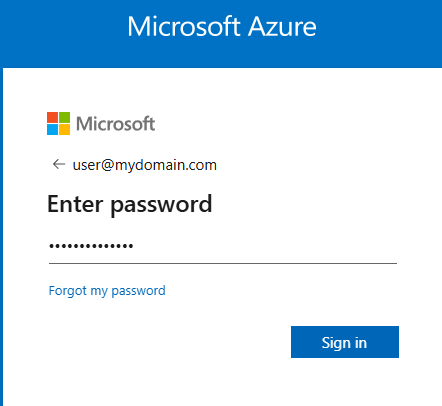The height and width of the screenshot is (406, 442).
Task: Open the Forgot my password link
Action: (107, 291)
